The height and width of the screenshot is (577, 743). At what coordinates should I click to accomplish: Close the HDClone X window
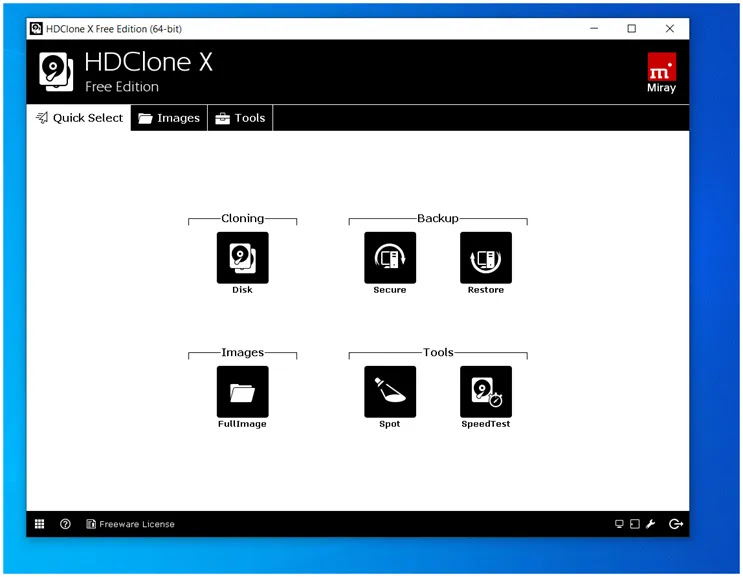point(670,28)
